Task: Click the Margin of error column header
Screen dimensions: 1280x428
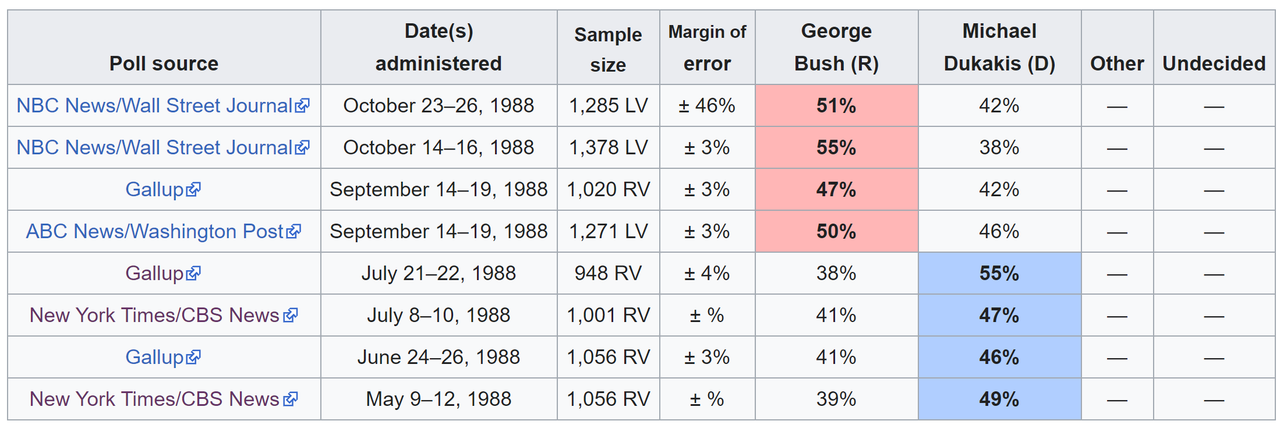Action: 707,48
